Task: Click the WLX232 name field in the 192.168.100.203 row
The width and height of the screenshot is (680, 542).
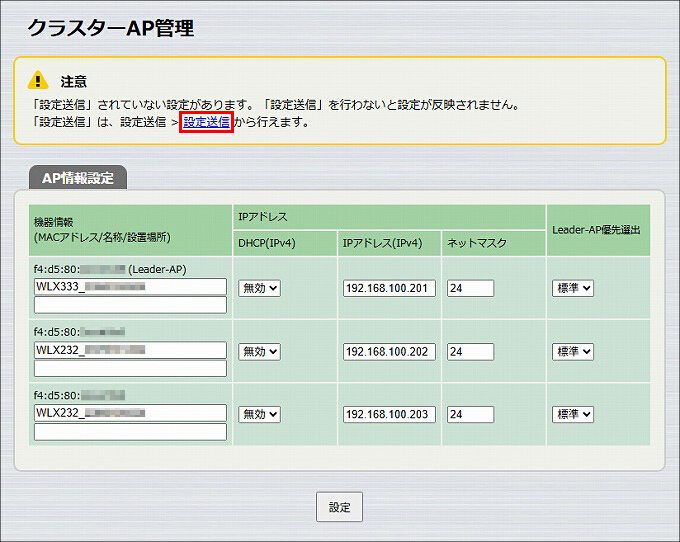Action: tap(130, 413)
